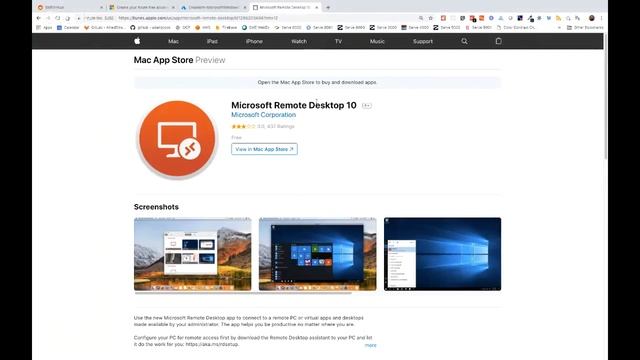Close the first tab with the orange icon
The height and width of the screenshot is (360, 640).
coord(101,7)
